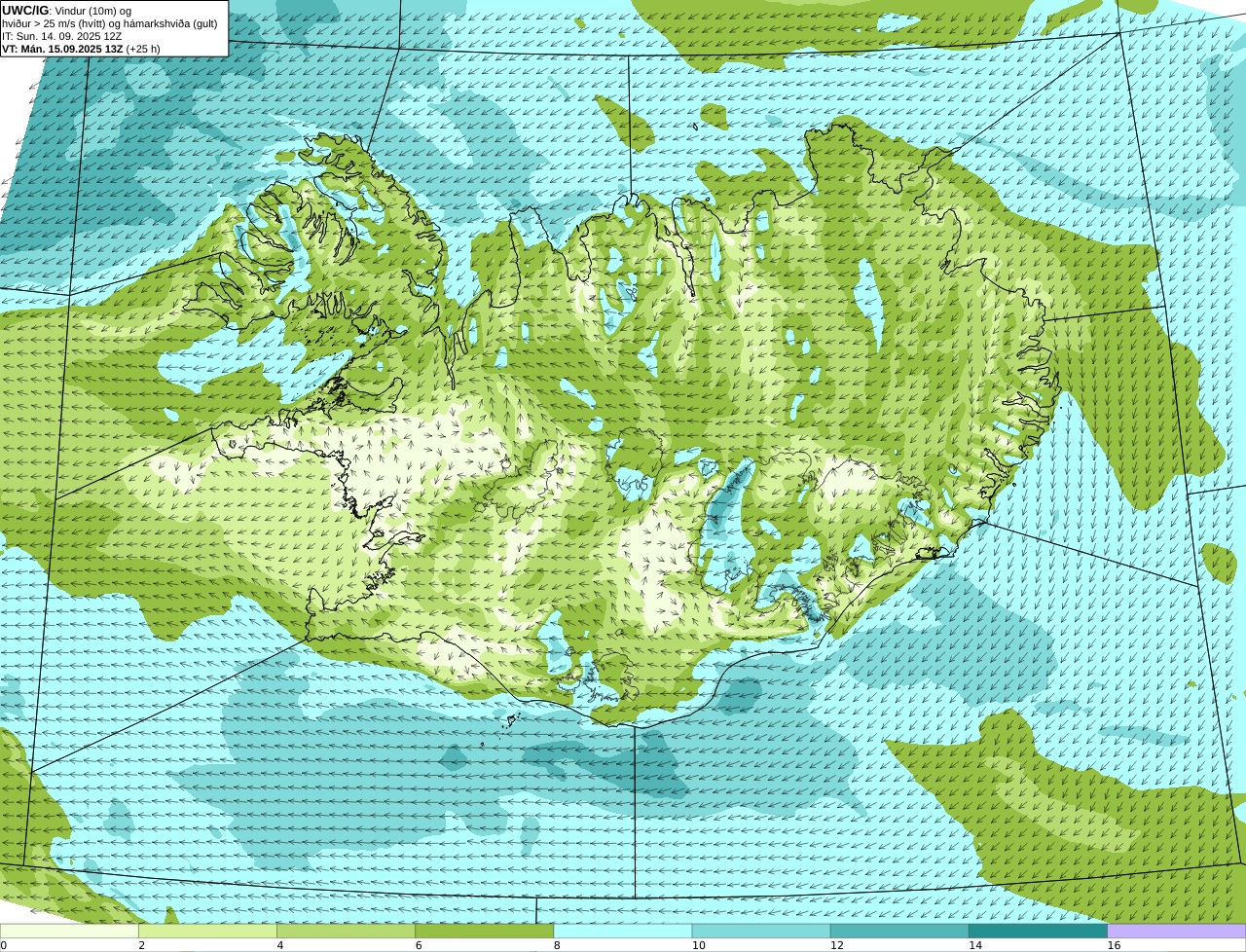Click the scale label "0"
Screen dimensions: 1246x952
tap(3, 945)
